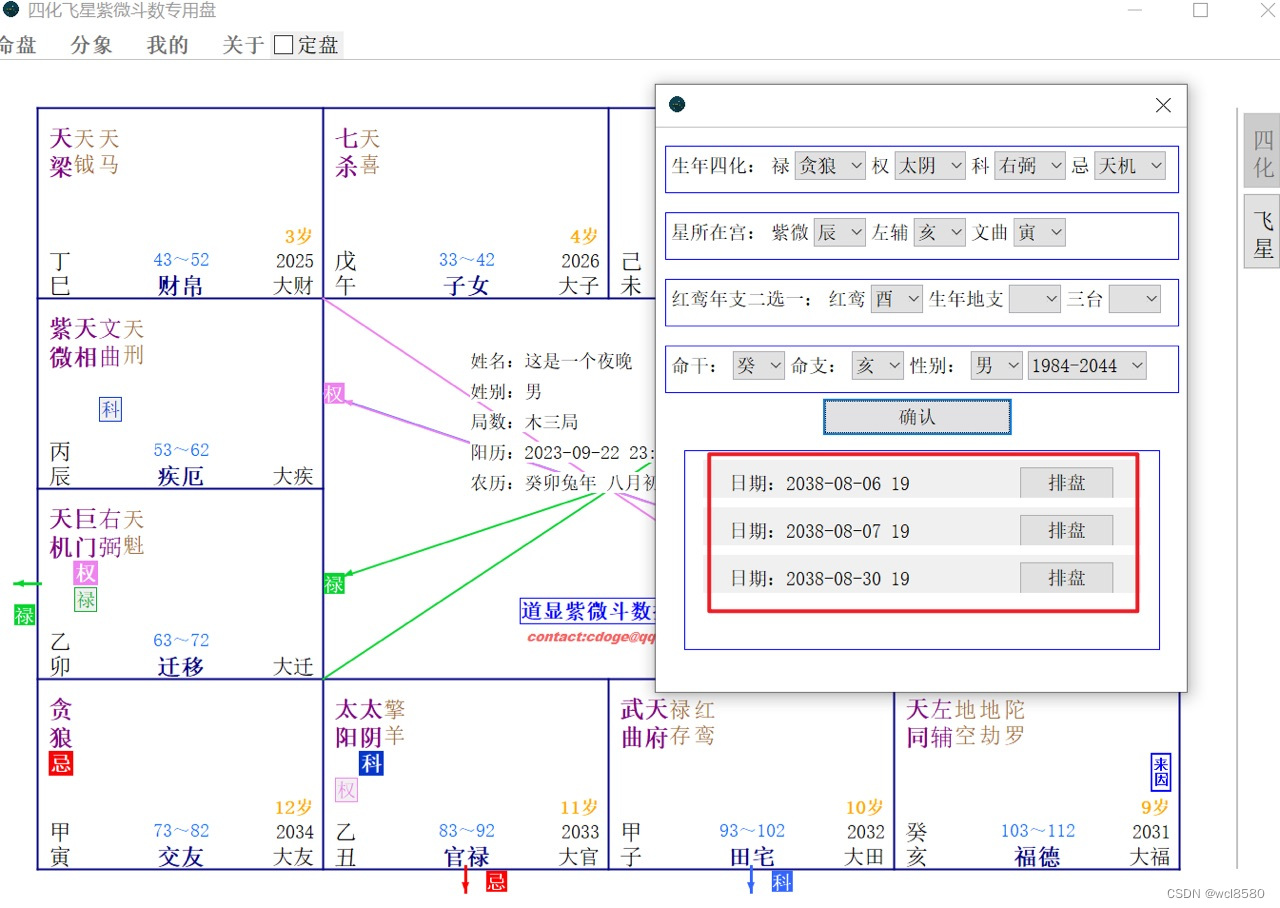
Task: Open the 命支 dropdown showing 亥
Action: (877, 366)
